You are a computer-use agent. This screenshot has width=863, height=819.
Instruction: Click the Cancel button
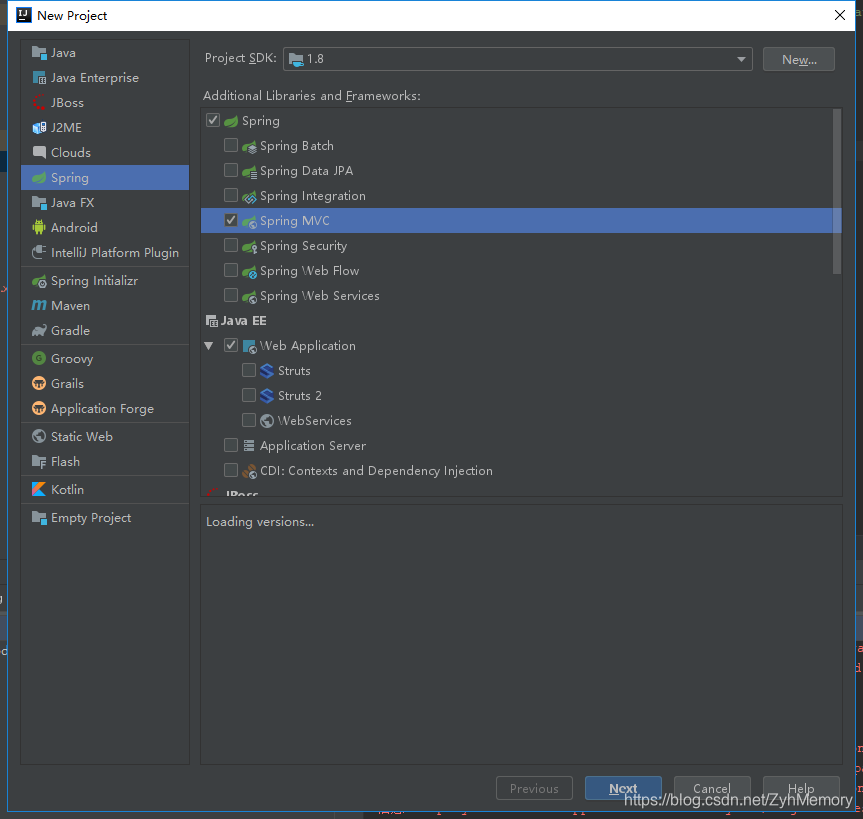[x=712, y=788]
